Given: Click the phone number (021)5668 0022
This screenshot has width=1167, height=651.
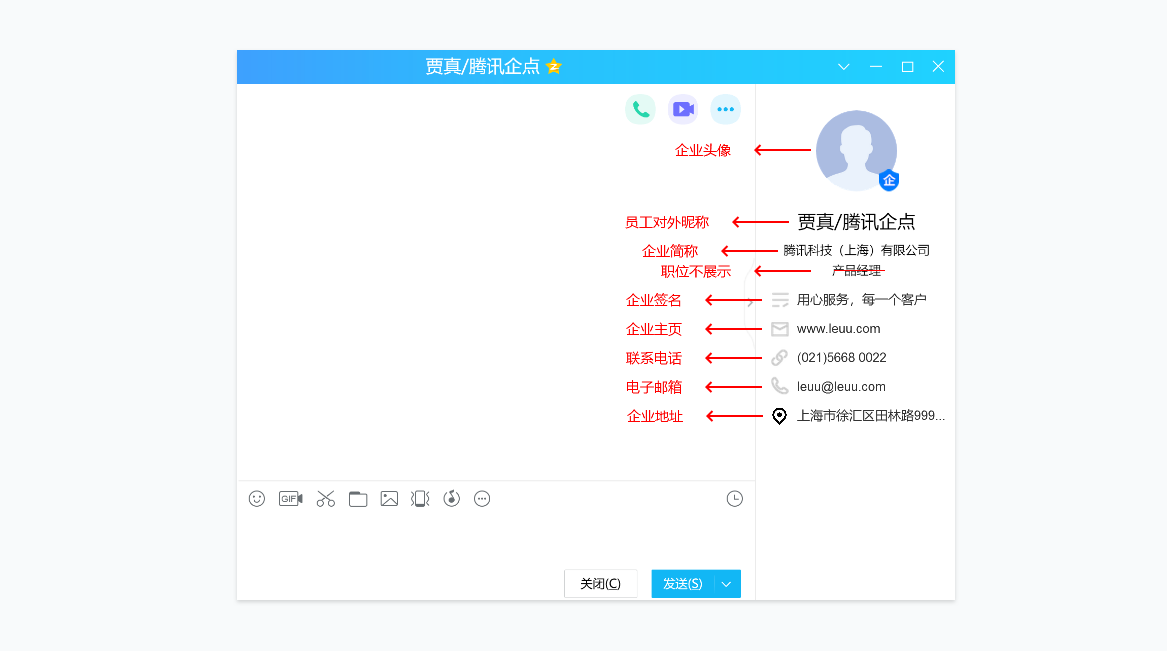Looking at the screenshot, I should click(x=842, y=358).
